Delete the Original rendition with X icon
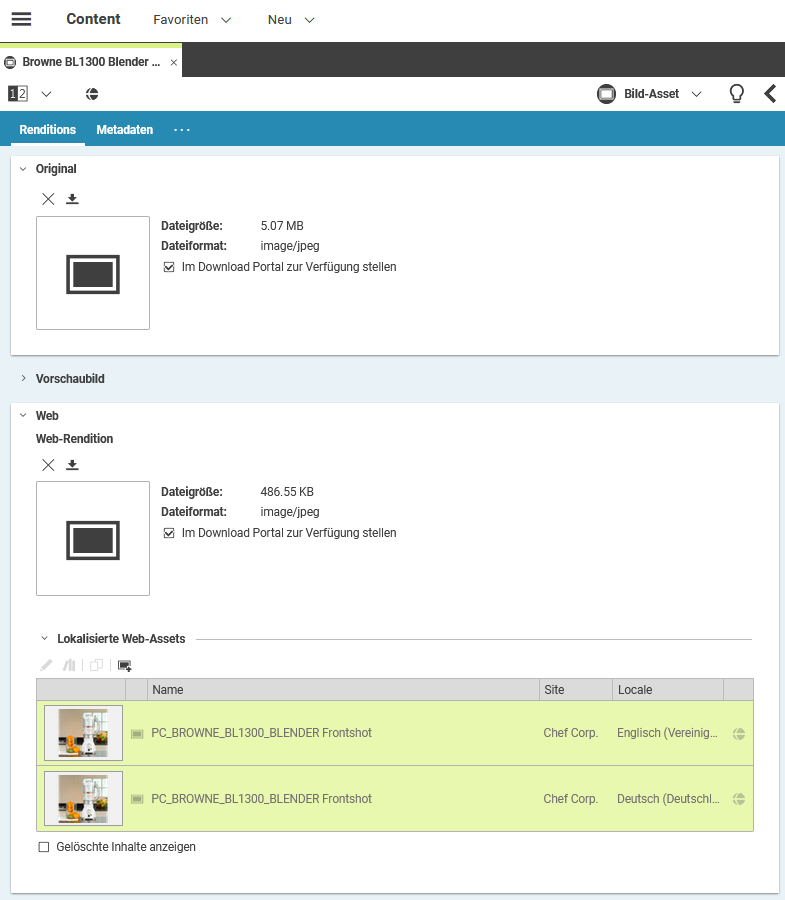Image resolution: width=785 pixels, height=900 pixels. 48,199
